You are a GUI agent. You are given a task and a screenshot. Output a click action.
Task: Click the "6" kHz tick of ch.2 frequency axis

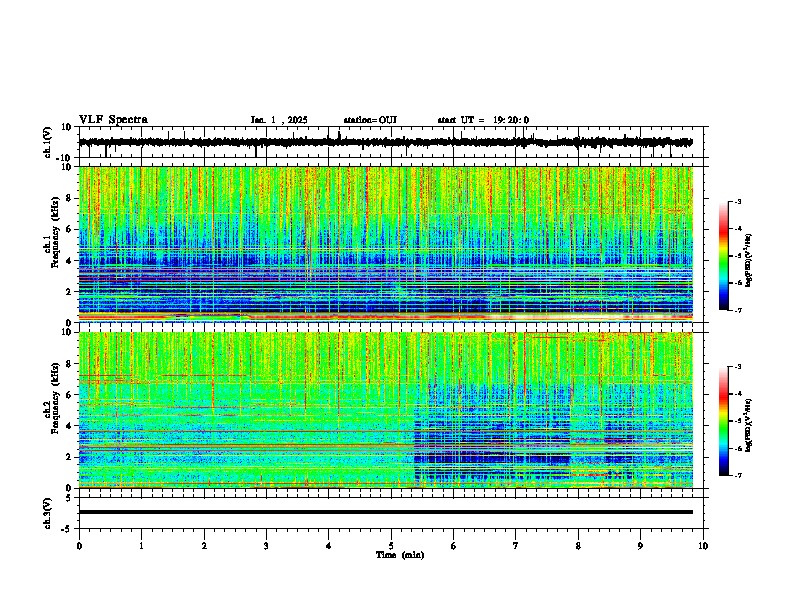click(69, 395)
